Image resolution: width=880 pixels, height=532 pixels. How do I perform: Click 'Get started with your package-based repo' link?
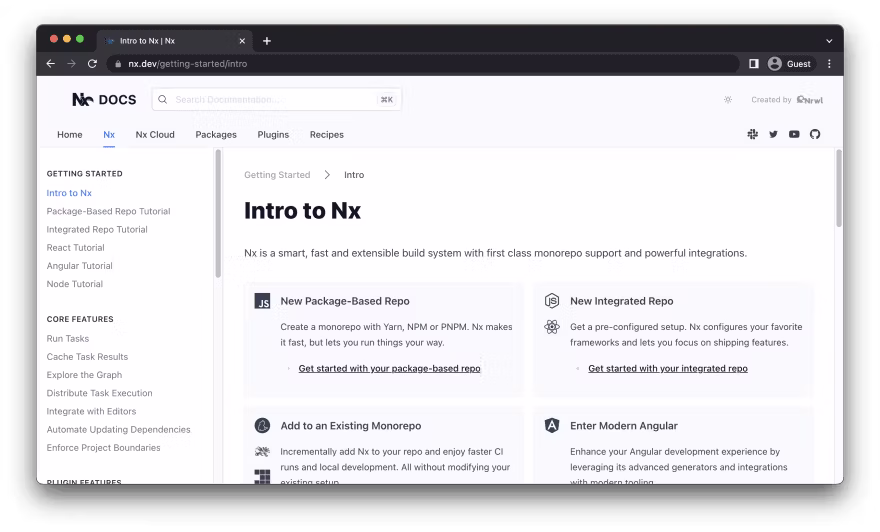point(389,368)
